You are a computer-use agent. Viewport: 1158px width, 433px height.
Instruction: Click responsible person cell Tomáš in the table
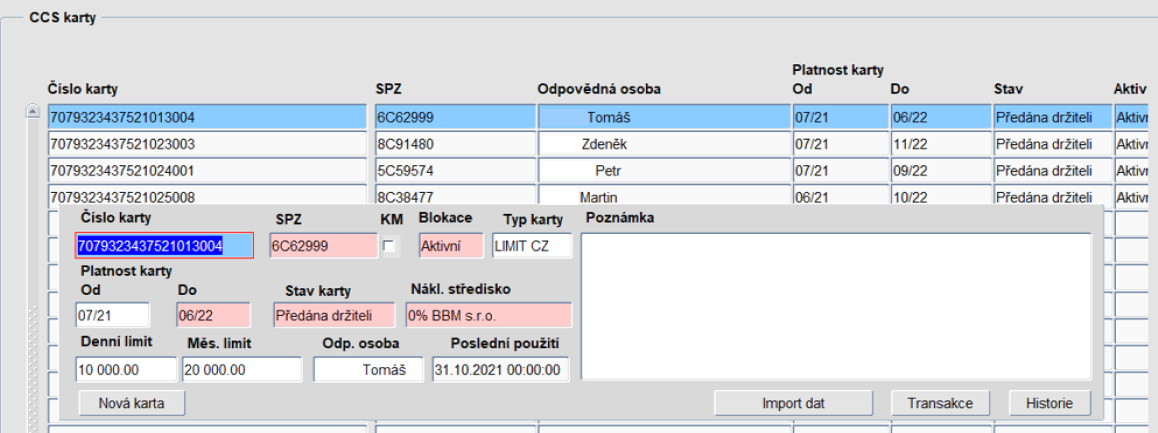pyautogui.click(x=664, y=117)
